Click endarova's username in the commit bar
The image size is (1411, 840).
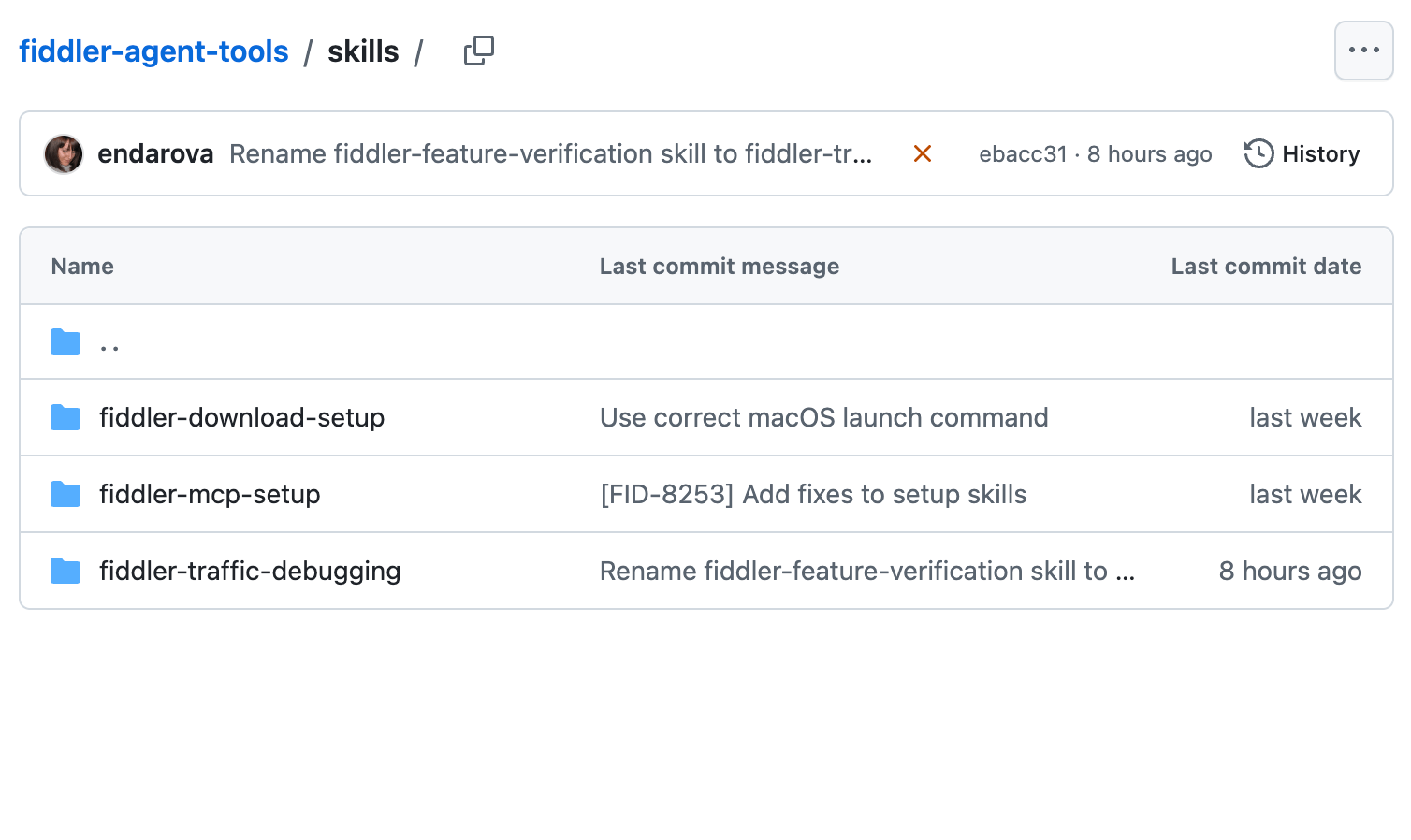[155, 153]
